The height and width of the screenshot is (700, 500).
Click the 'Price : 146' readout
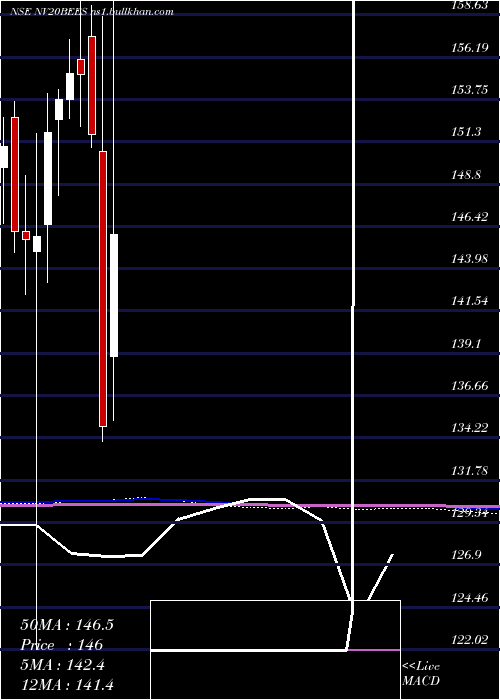coord(62,645)
